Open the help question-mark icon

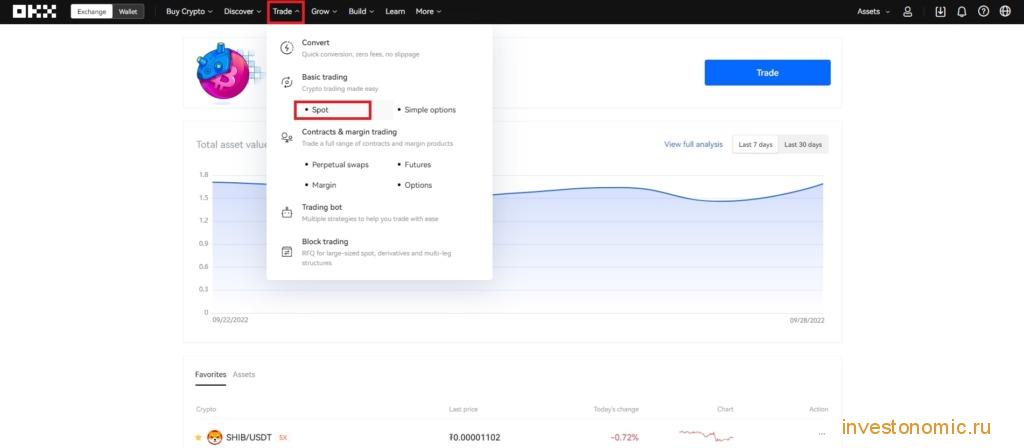(984, 11)
